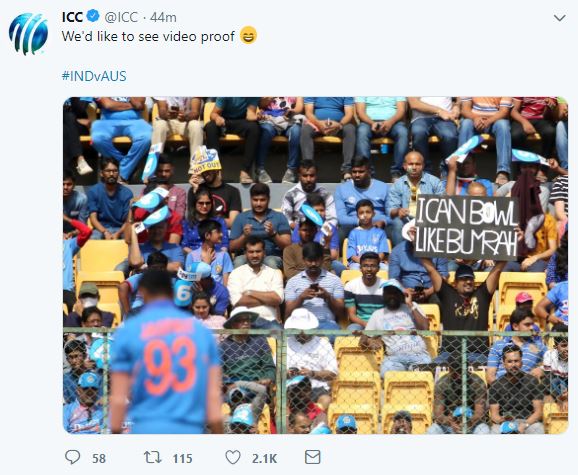Like the tweet with heart icon
Image resolution: width=578 pixels, height=475 pixels.
point(233,457)
